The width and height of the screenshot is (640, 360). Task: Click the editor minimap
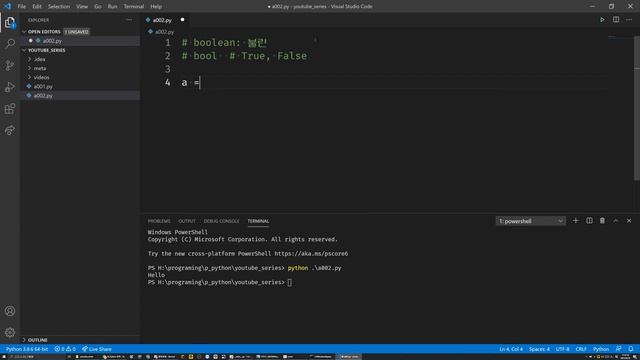[x=620, y=38]
